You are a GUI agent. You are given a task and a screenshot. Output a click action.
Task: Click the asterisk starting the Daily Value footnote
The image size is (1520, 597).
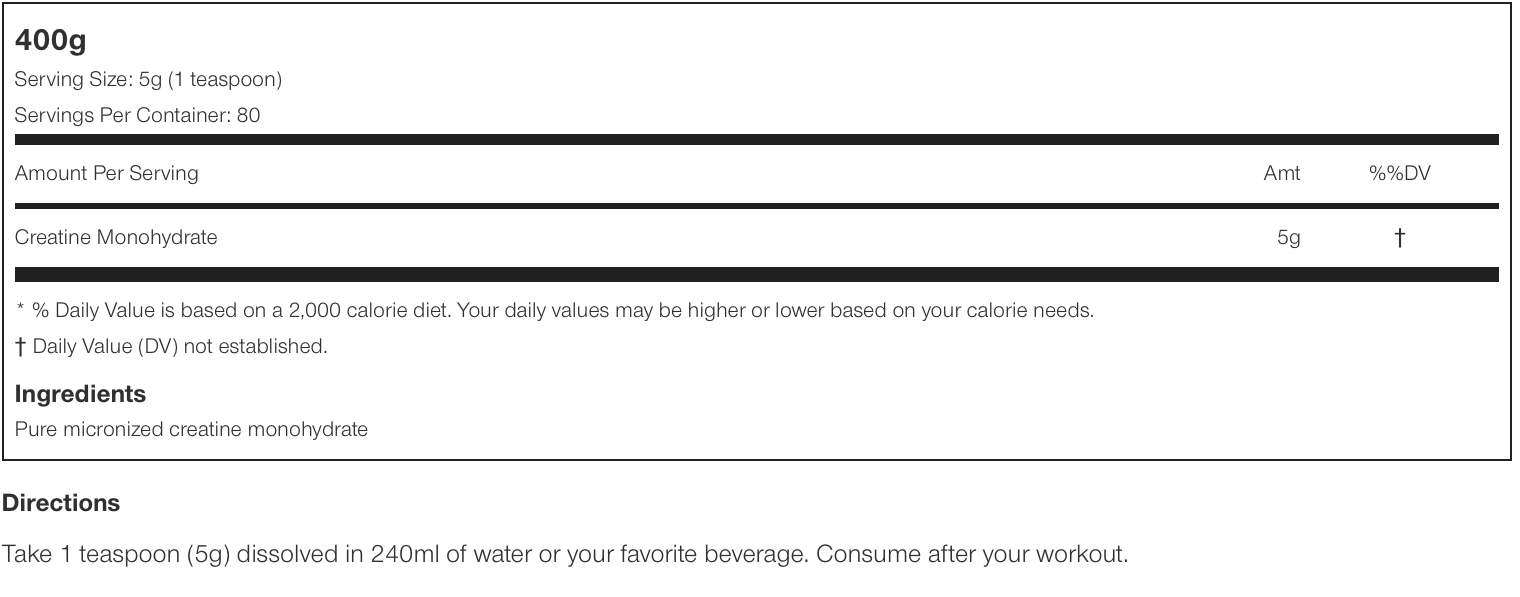tap(20, 310)
